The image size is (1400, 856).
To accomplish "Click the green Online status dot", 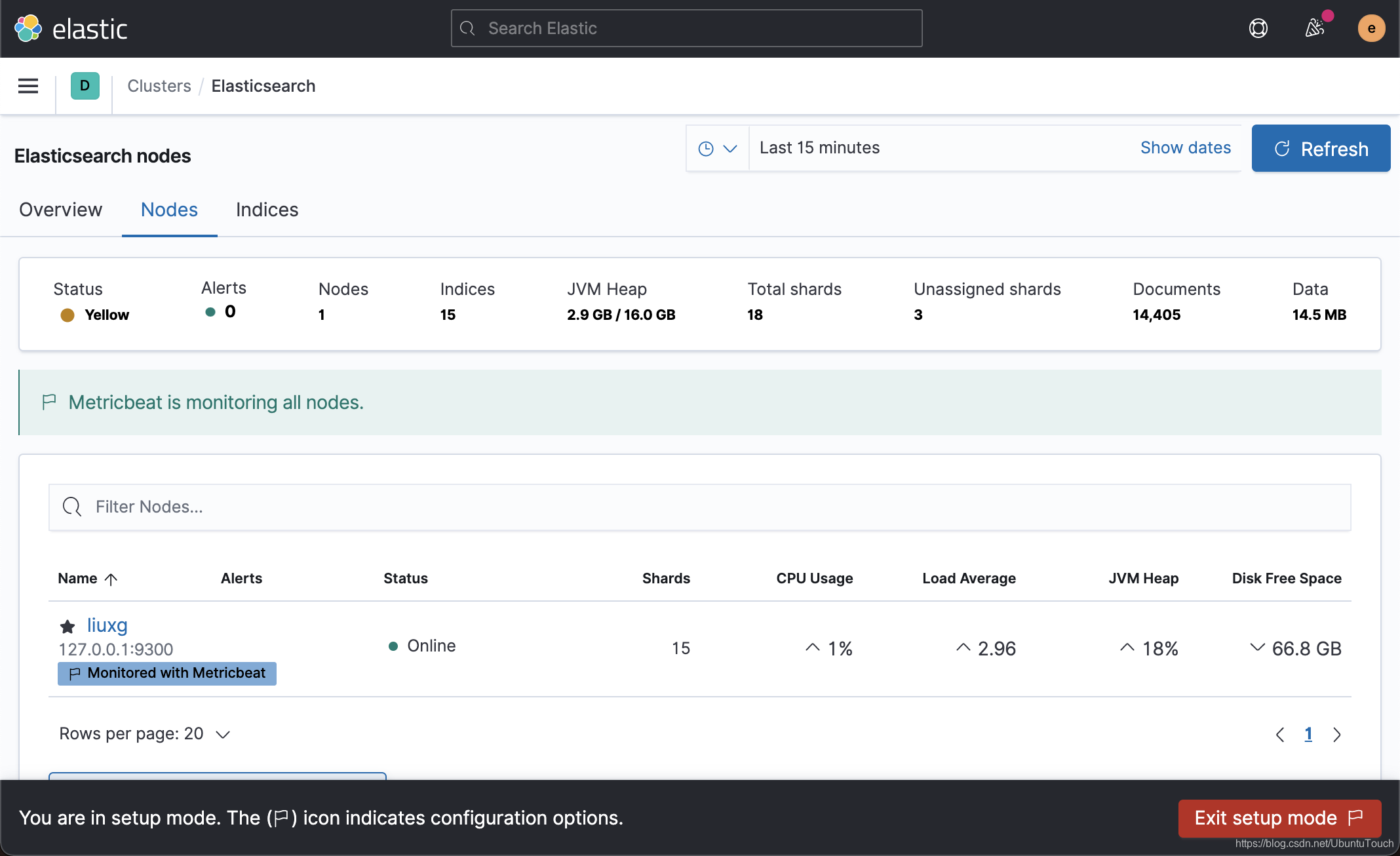I will tap(393, 646).
